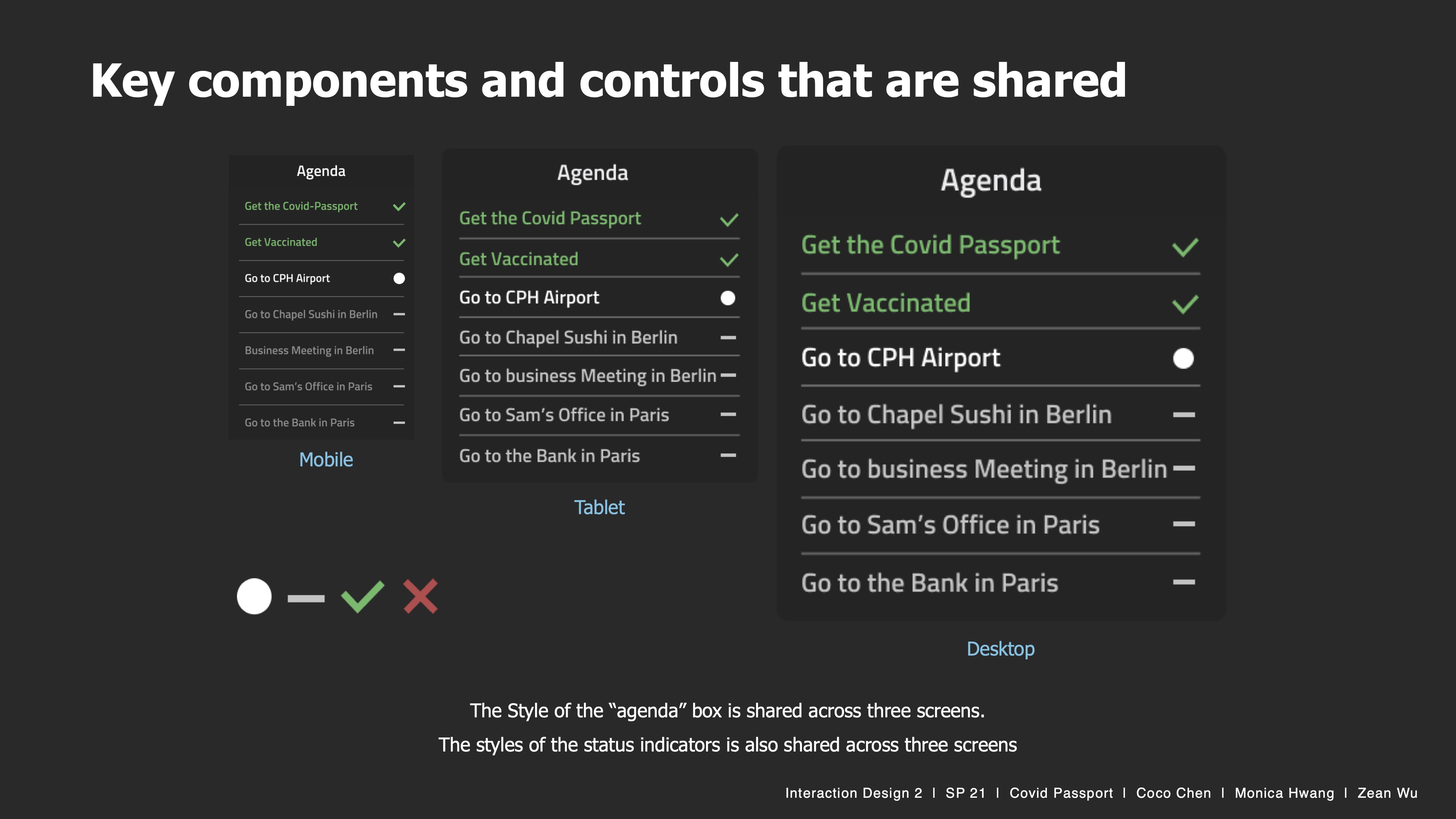Image resolution: width=1456 pixels, height=819 pixels.
Task: Click Desktop checkmark beside Get the Covid Passport
Action: (1185, 247)
